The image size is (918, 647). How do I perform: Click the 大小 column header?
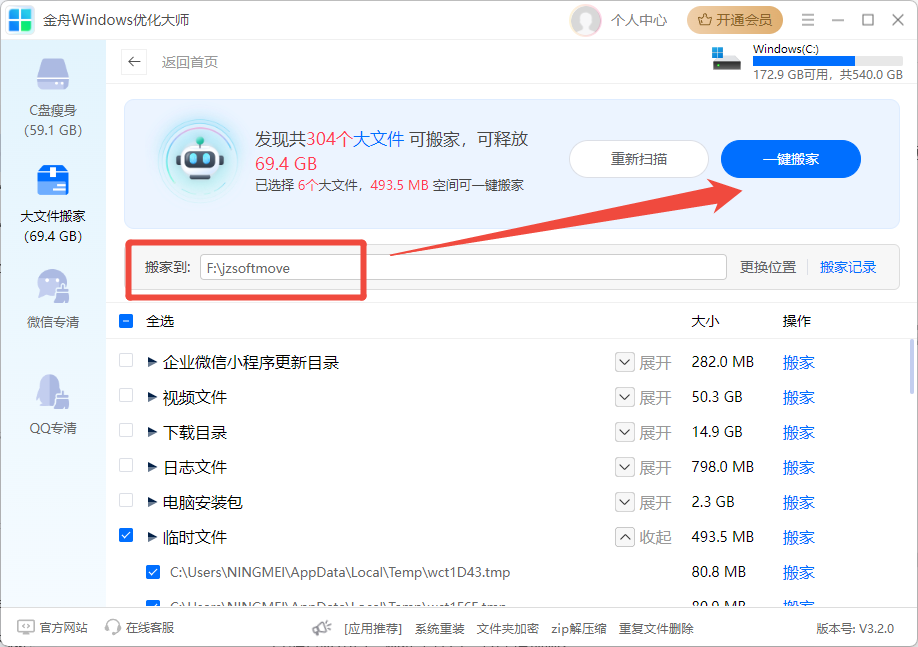click(x=705, y=321)
